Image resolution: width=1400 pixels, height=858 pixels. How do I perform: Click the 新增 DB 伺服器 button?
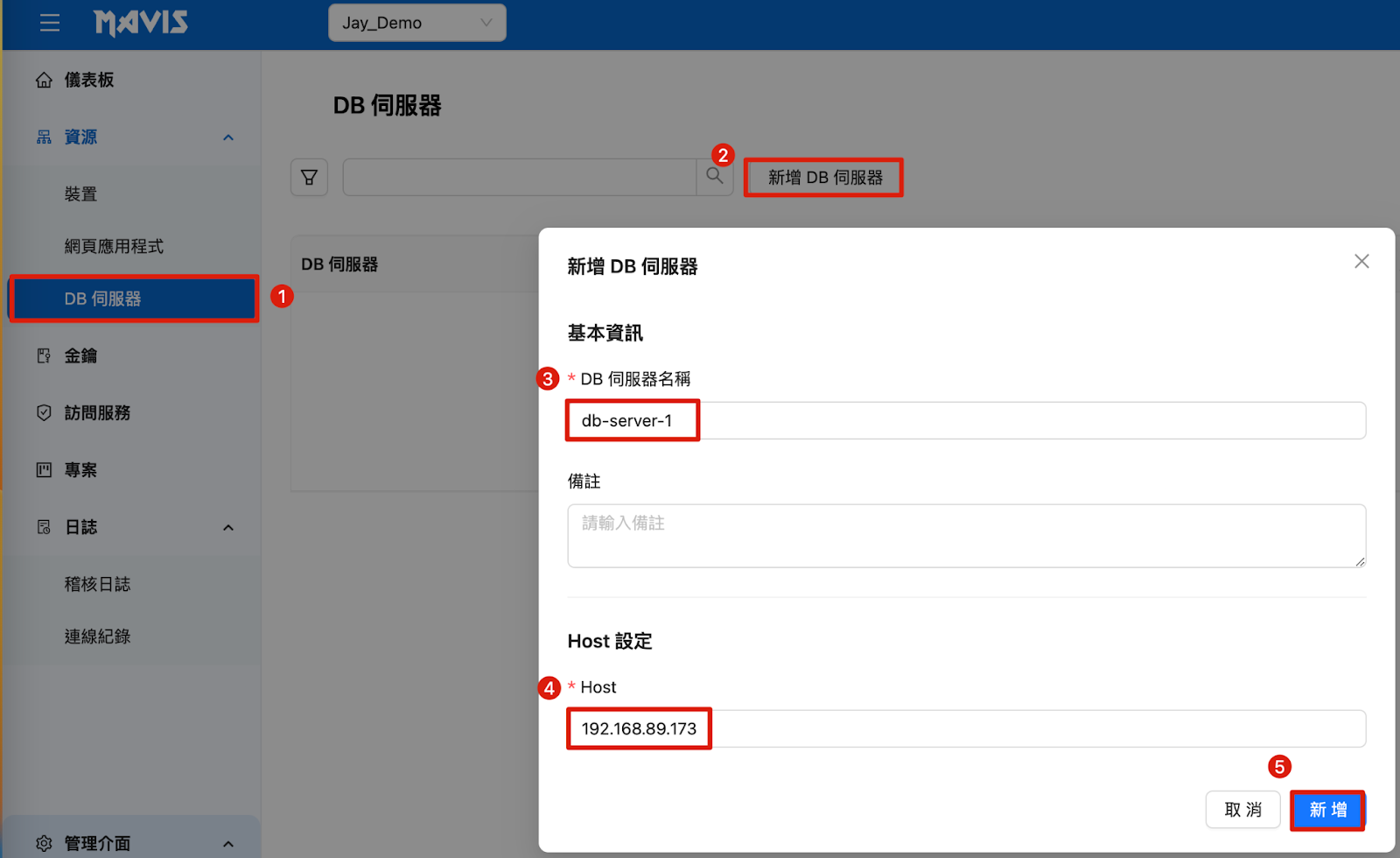(x=823, y=178)
